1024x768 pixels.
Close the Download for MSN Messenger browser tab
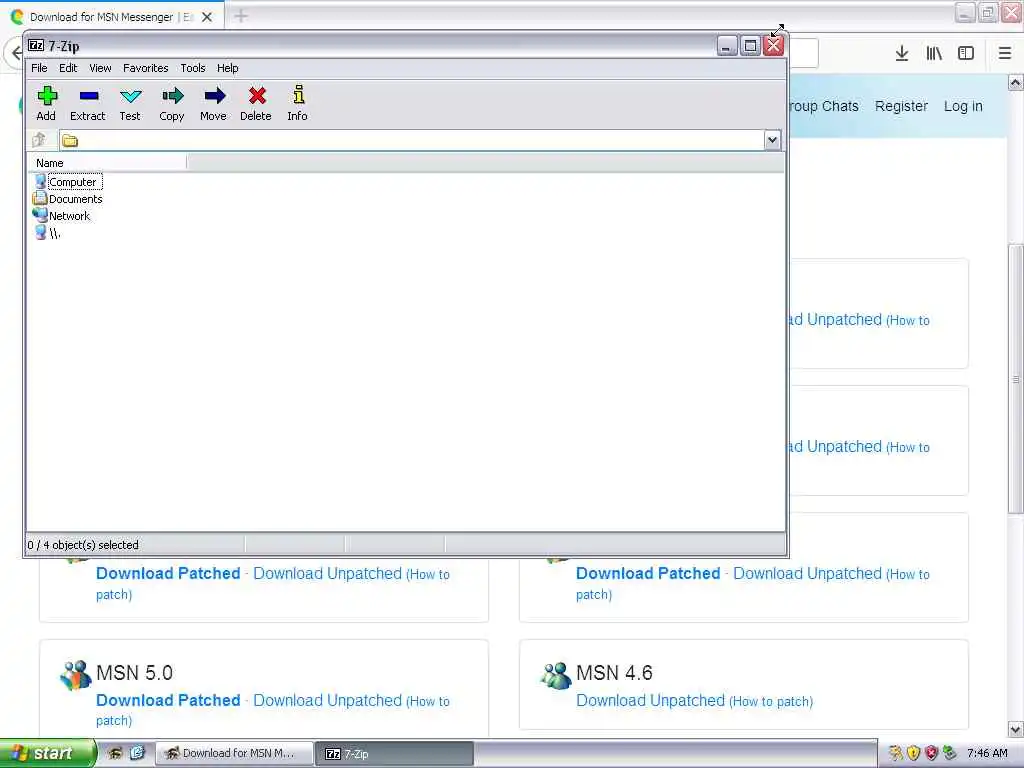click(x=207, y=17)
